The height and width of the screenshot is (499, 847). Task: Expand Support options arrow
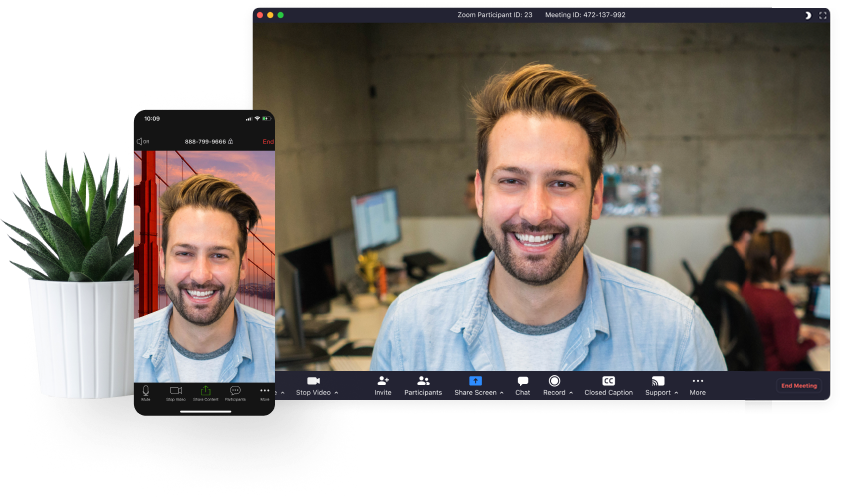(676, 393)
